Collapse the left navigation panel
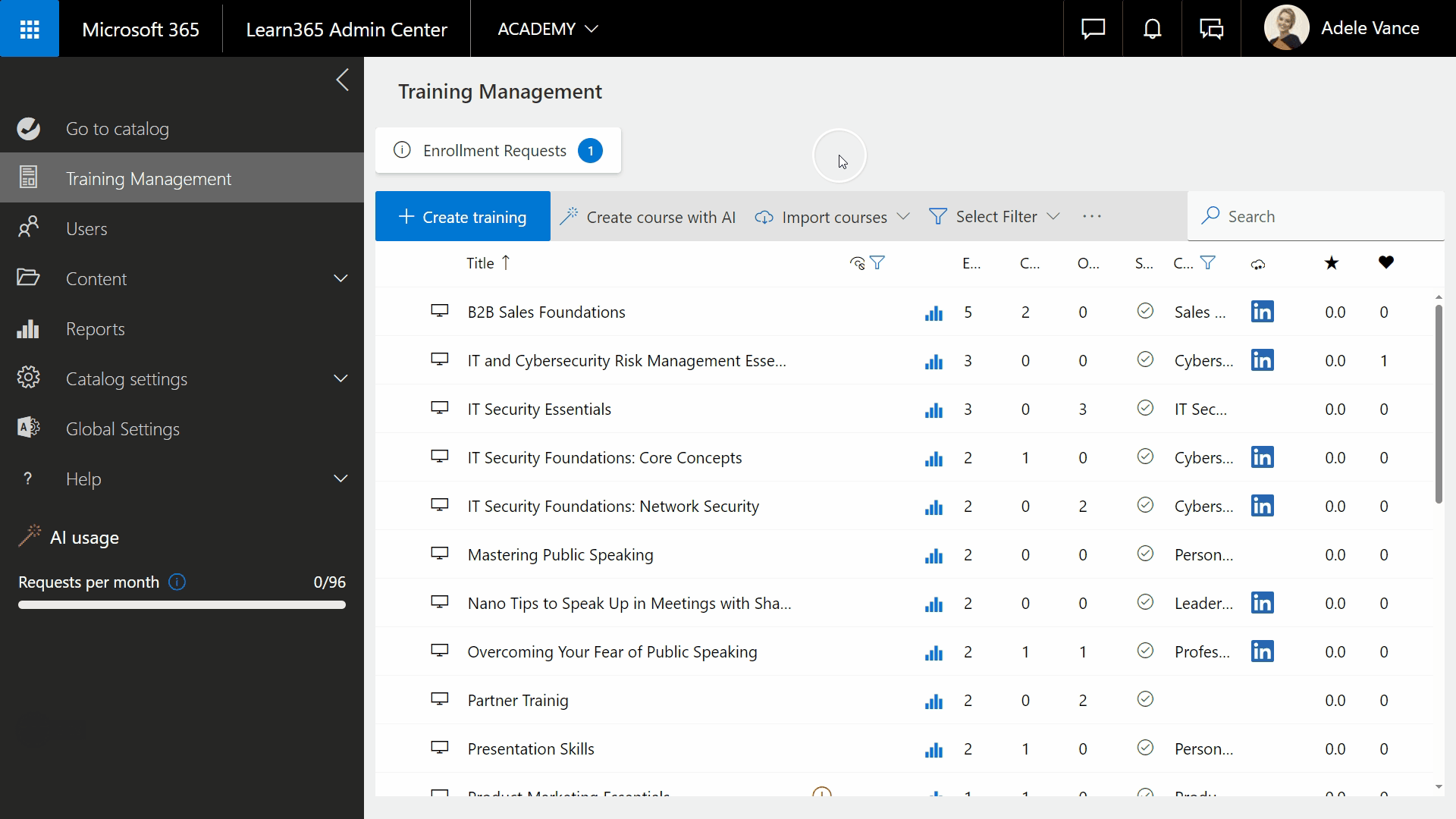 coord(343,80)
